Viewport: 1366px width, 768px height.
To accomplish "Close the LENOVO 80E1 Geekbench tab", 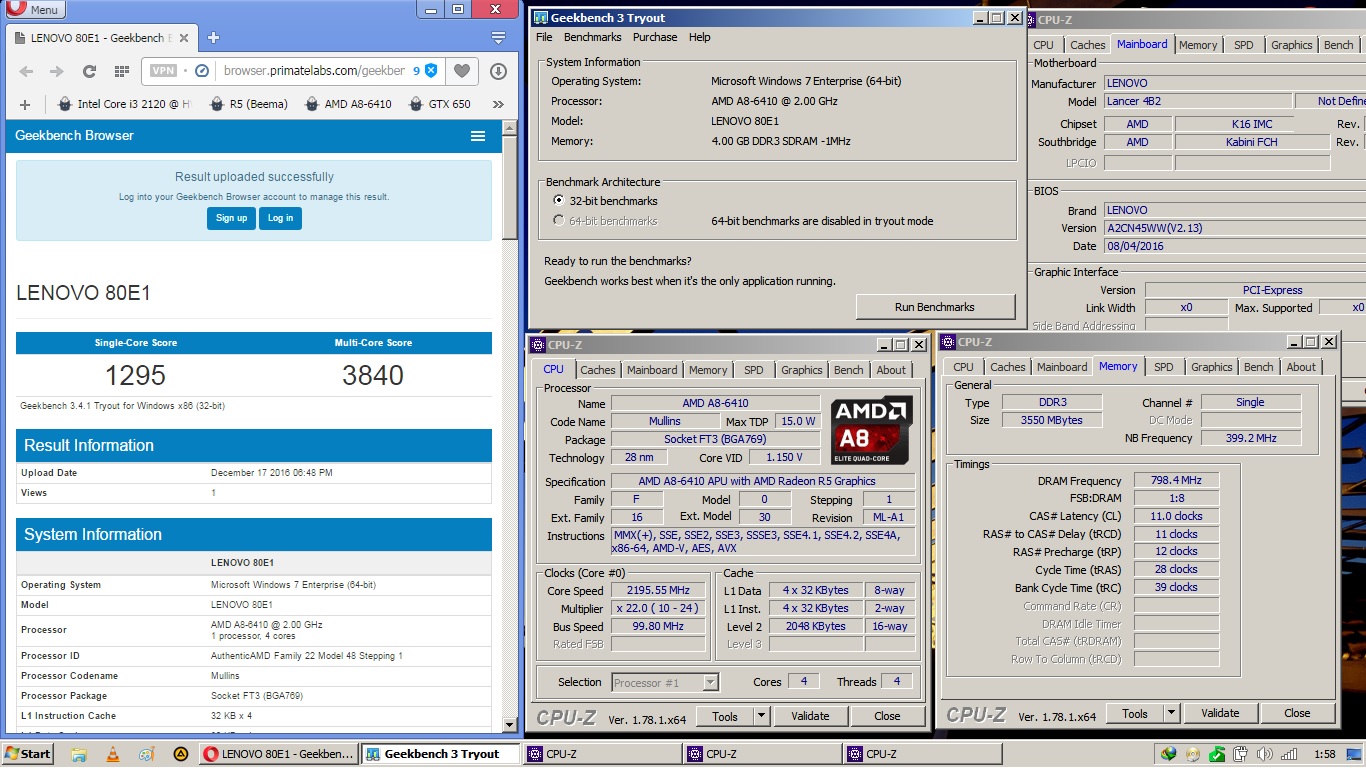I will pyautogui.click(x=185, y=38).
